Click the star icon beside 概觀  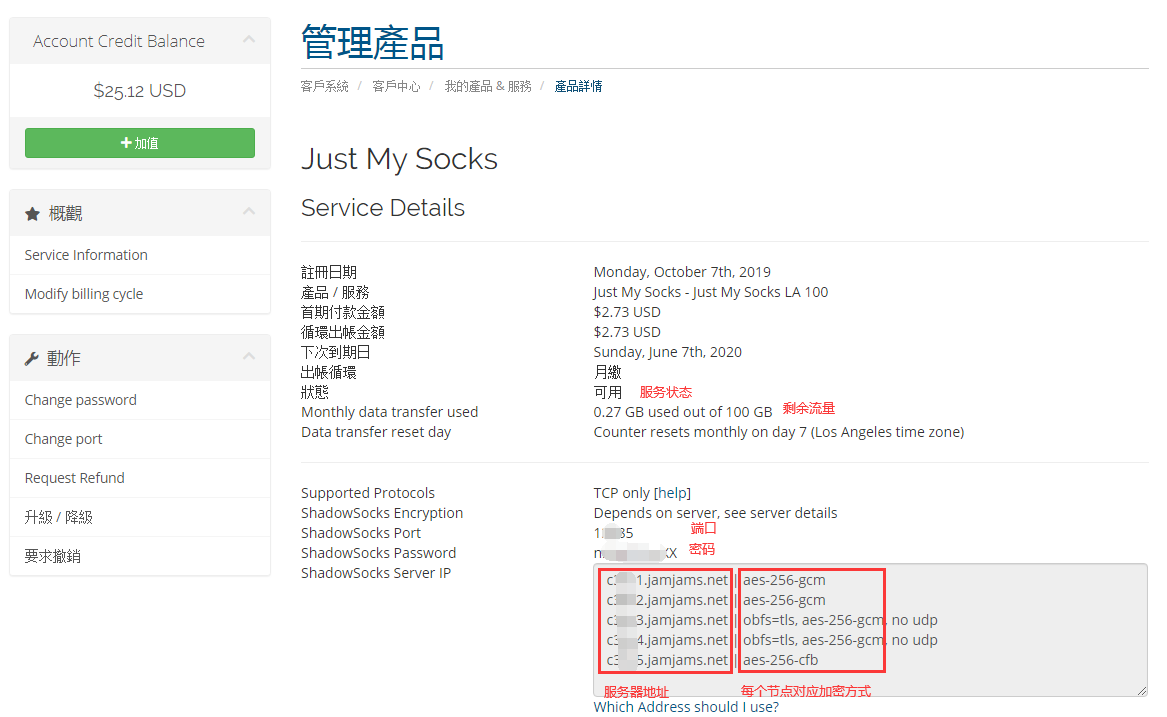[32, 213]
